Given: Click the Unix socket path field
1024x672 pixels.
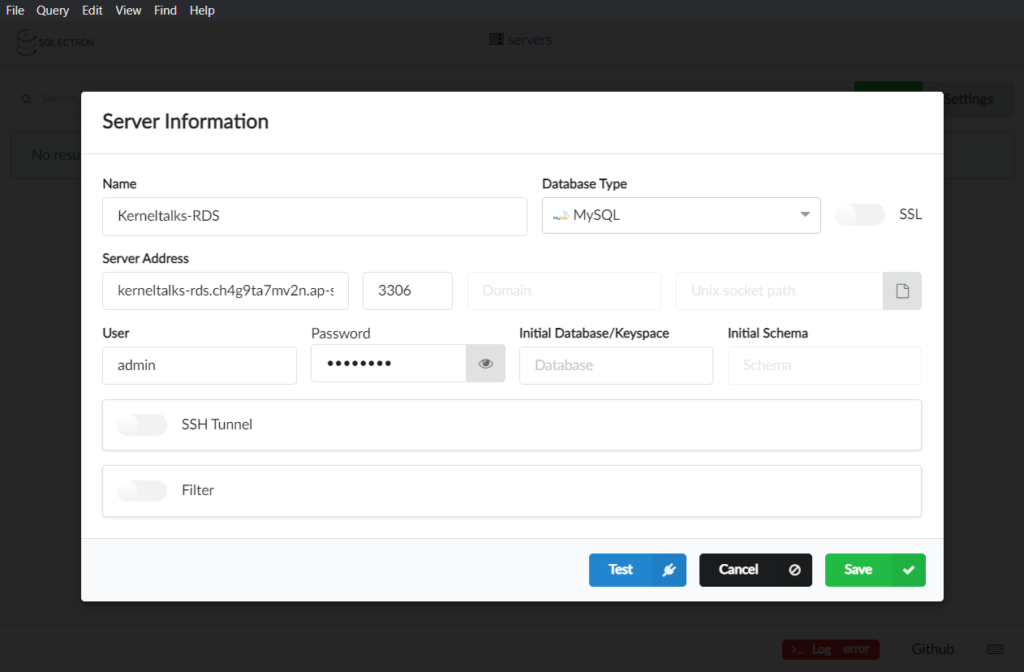Looking at the screenshot, I should pos(779,291).
